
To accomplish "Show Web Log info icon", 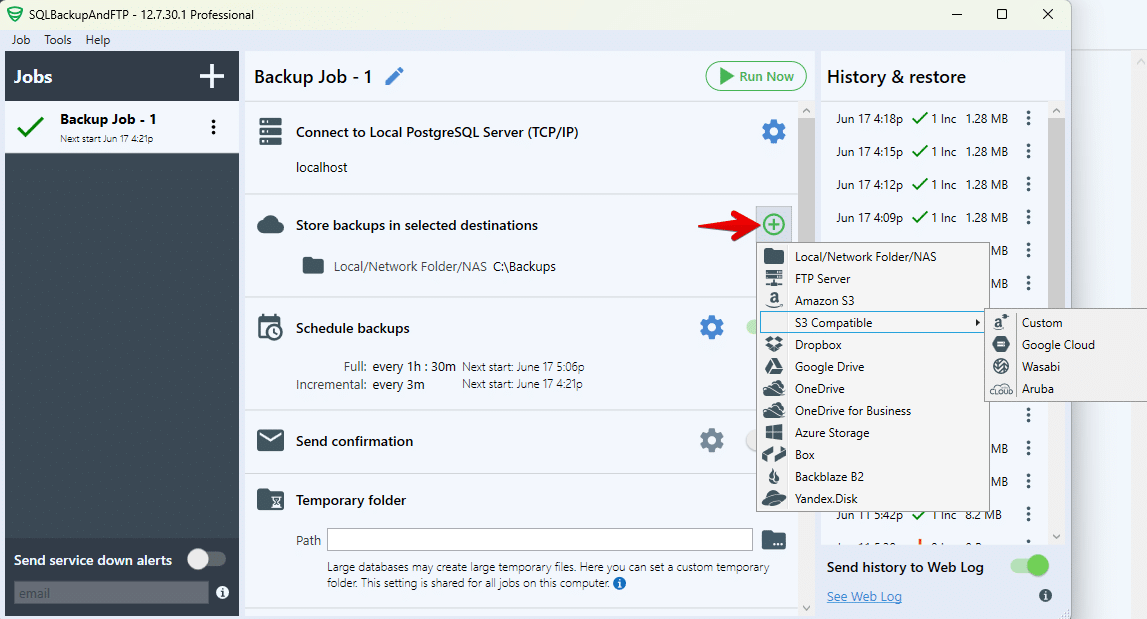I will [1045, 596].
